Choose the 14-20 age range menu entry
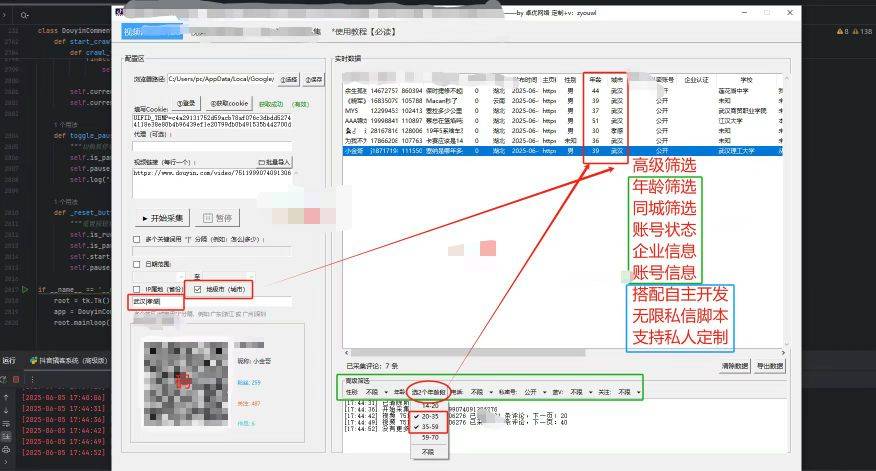 [x=430, y=406]
